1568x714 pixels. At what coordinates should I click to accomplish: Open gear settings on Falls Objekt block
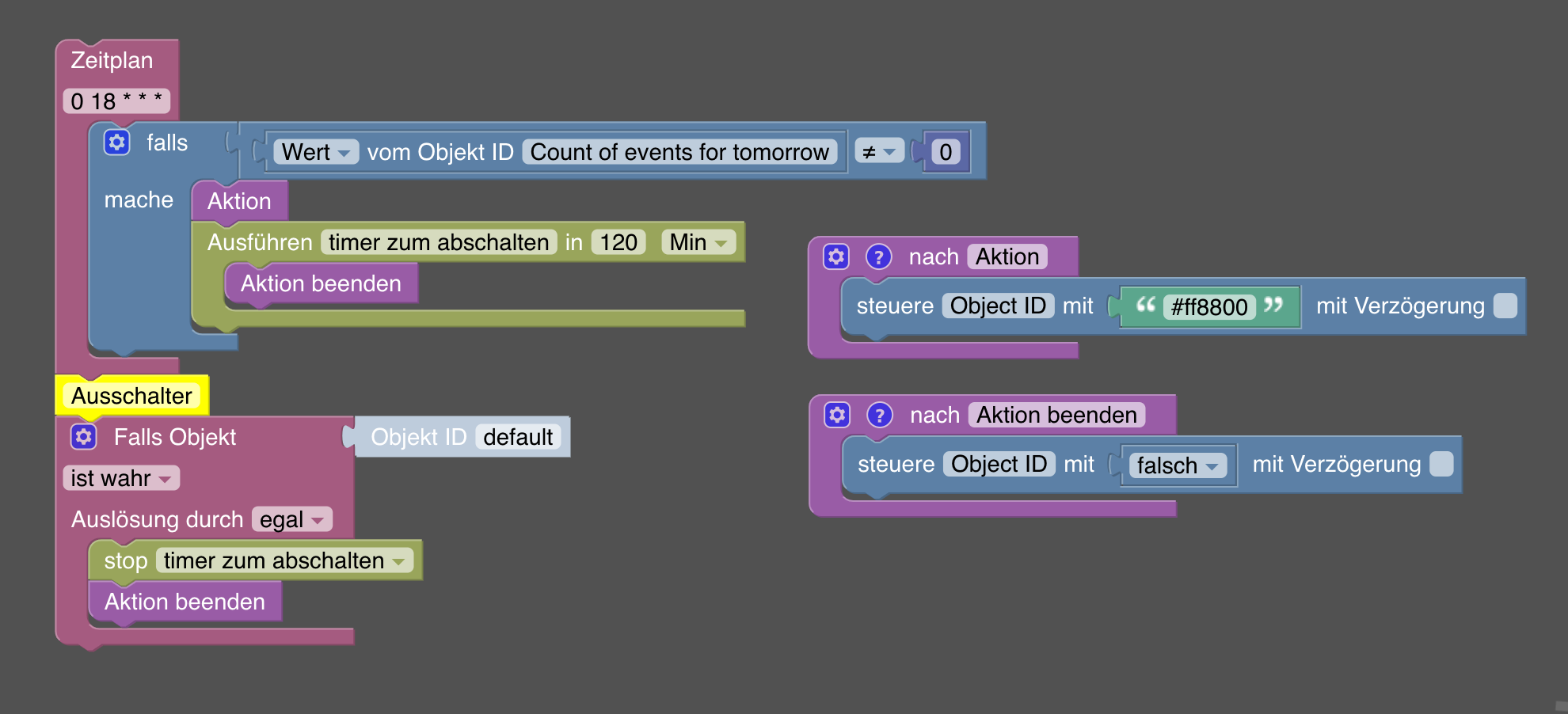coord(84,436)
